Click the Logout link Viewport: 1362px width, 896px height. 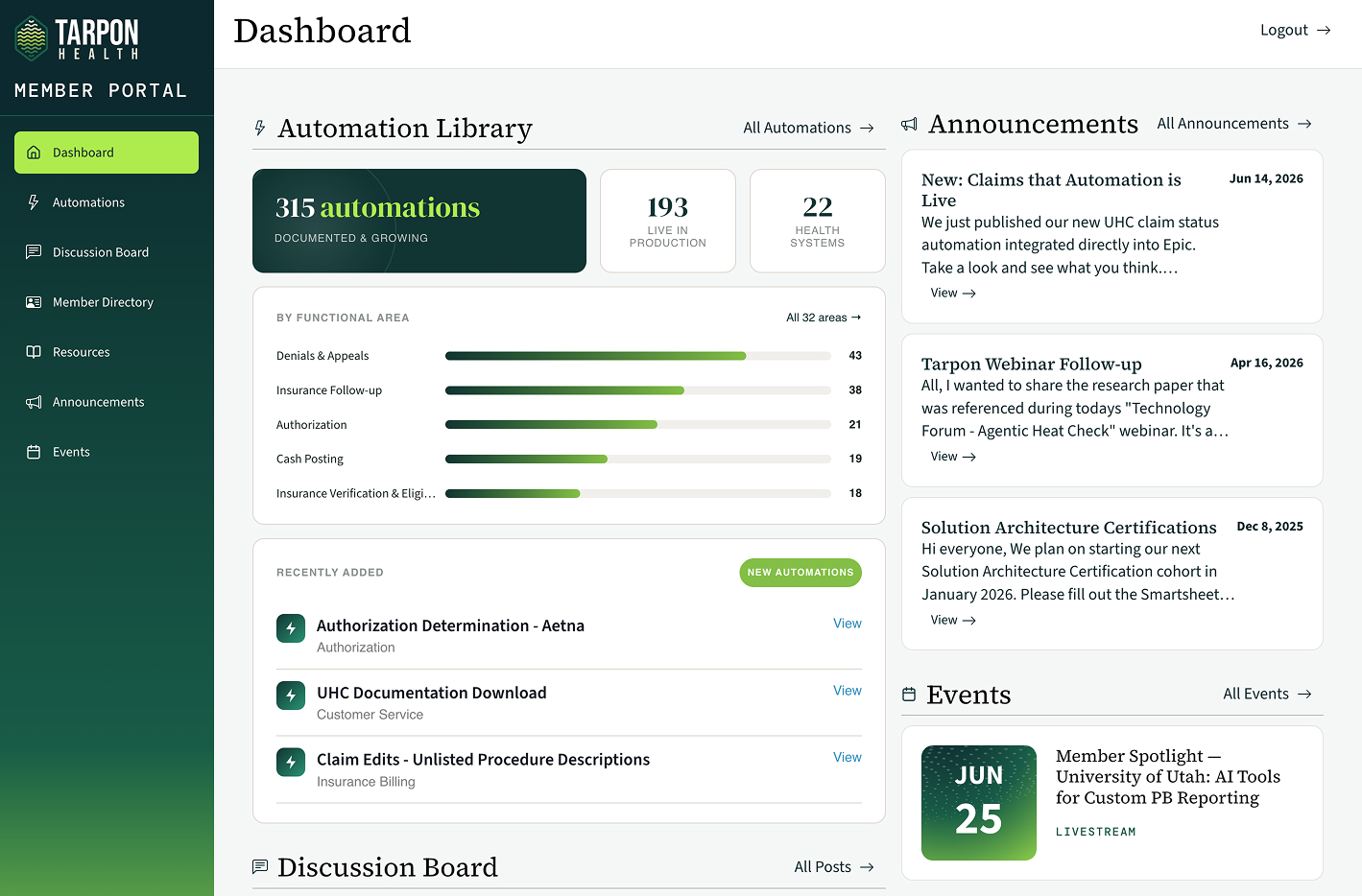click(x=1295, y=30)
